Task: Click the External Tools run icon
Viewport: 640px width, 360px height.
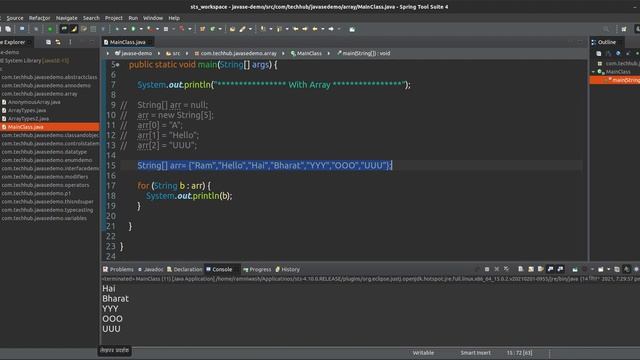Action: click(182, 29)
